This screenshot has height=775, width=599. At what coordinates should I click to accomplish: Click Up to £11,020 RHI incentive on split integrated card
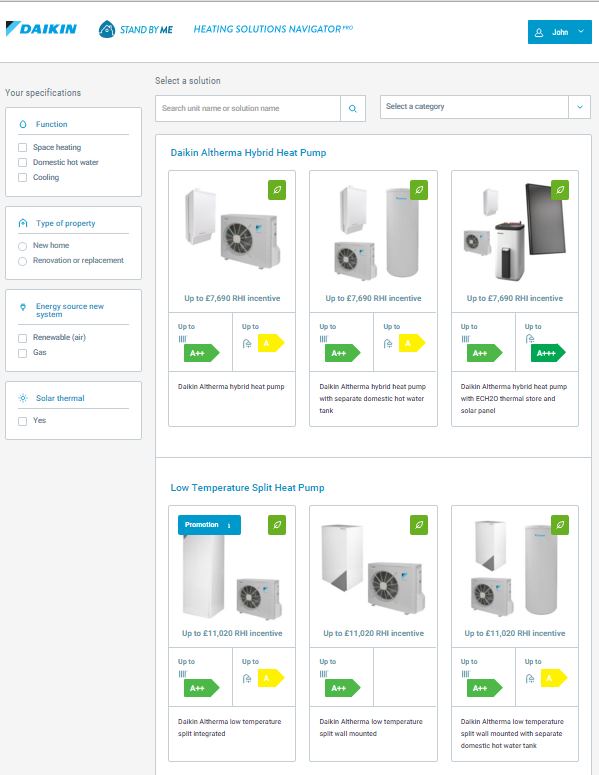232,634
